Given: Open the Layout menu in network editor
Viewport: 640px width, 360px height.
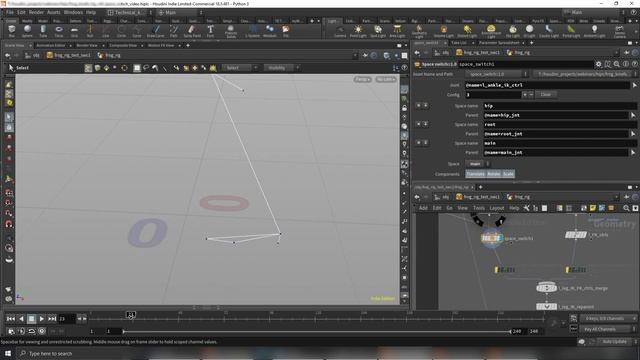Looking at the screenshot, I should point(497,208).
